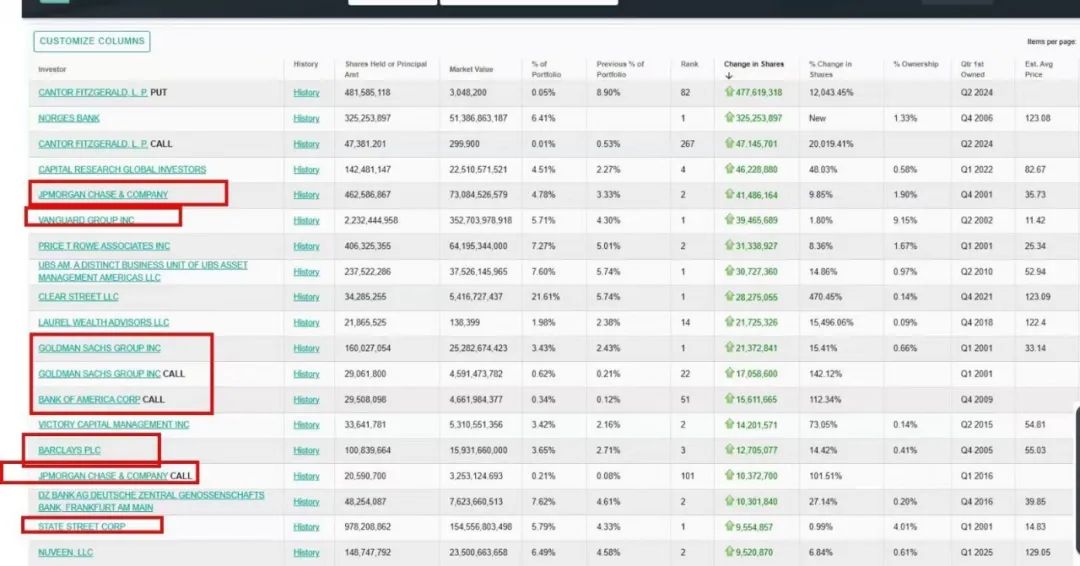The width and height of the screenshot is (1080, 566).
Task: Click green up arrow in Victory Capital row
Action: (730, 425)
